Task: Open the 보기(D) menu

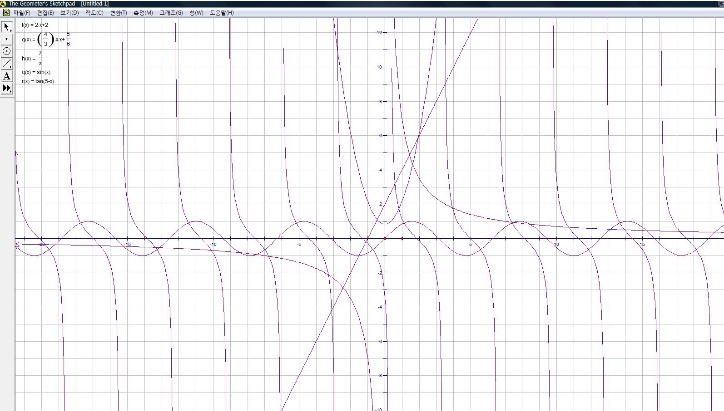Action: 70,13
